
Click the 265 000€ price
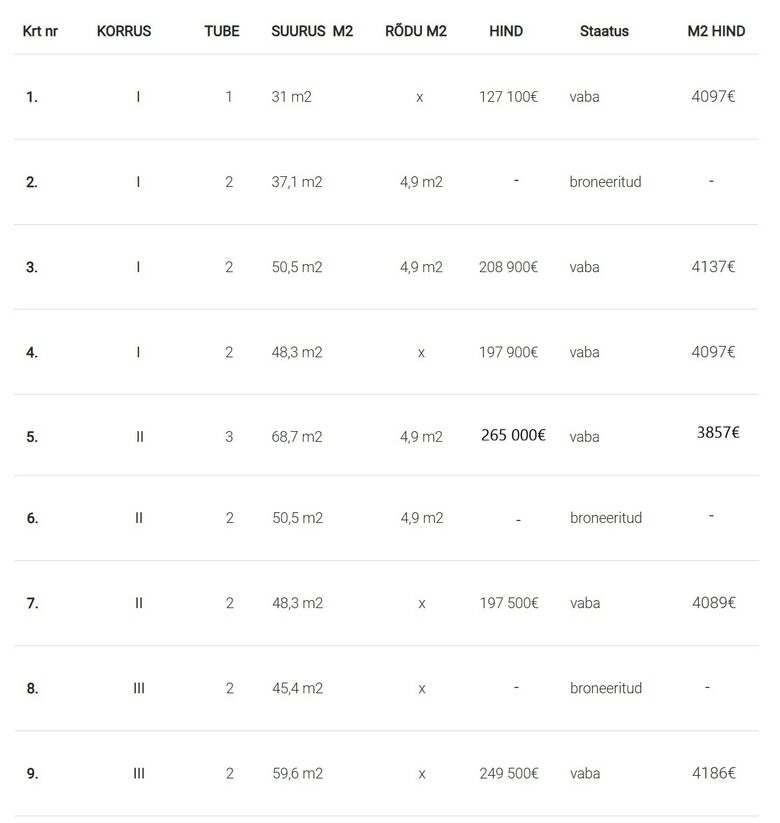point(513,435)
